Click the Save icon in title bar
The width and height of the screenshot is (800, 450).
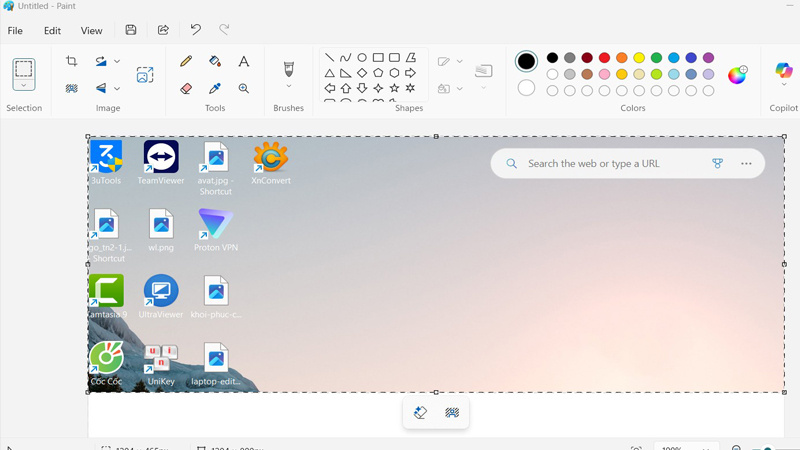(x=131, y=30)
